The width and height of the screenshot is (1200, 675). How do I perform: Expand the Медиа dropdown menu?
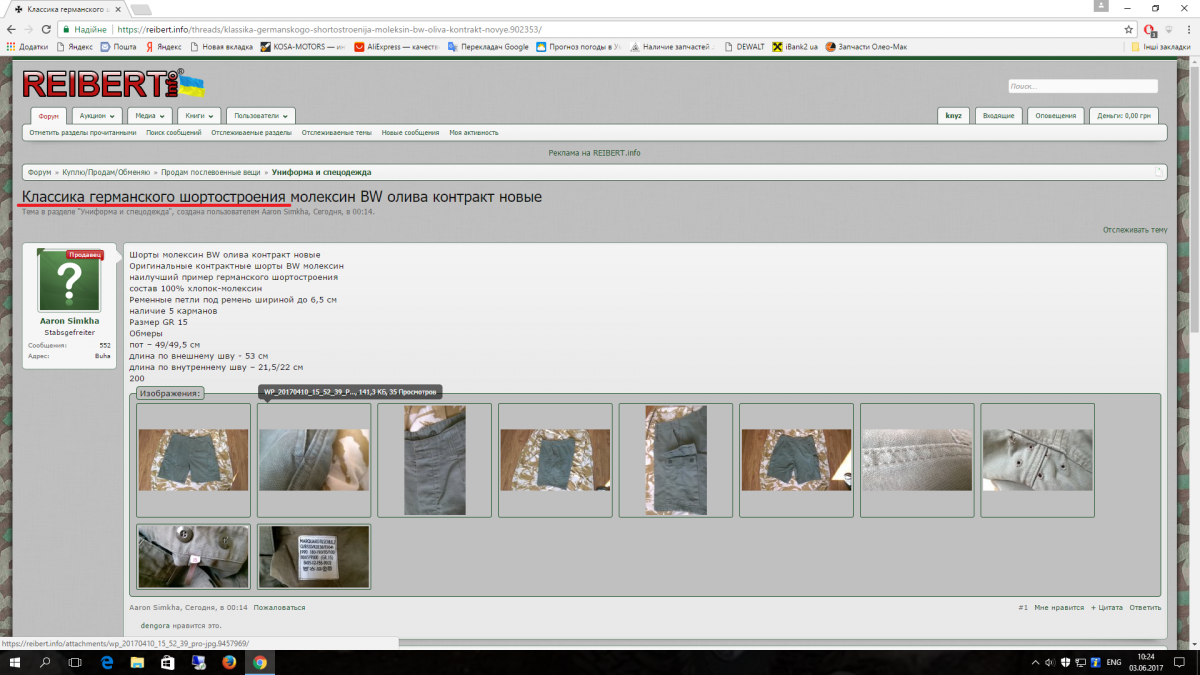[x=149, y=116]
